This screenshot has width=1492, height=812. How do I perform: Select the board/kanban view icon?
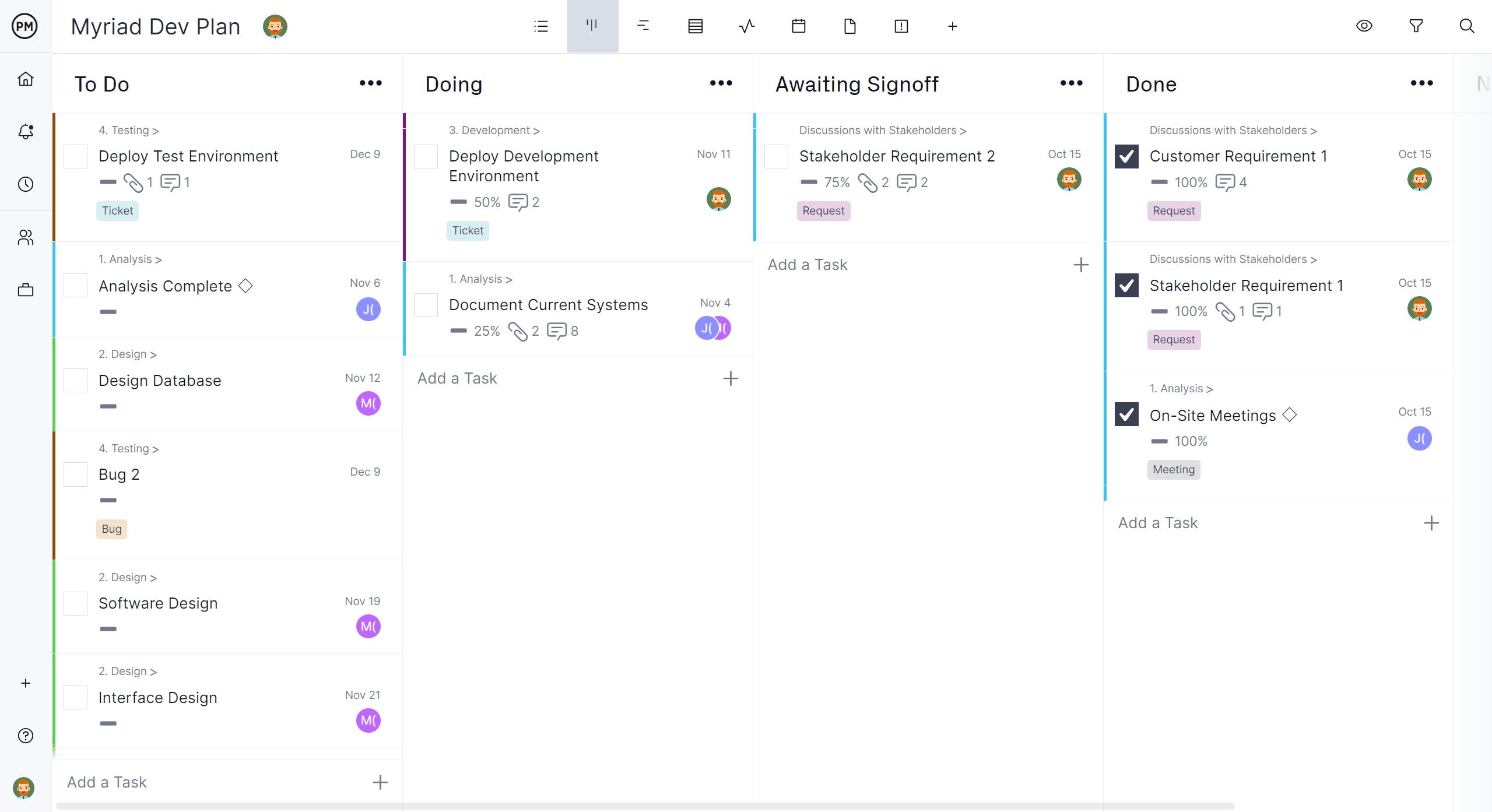[x=592, y=27]
